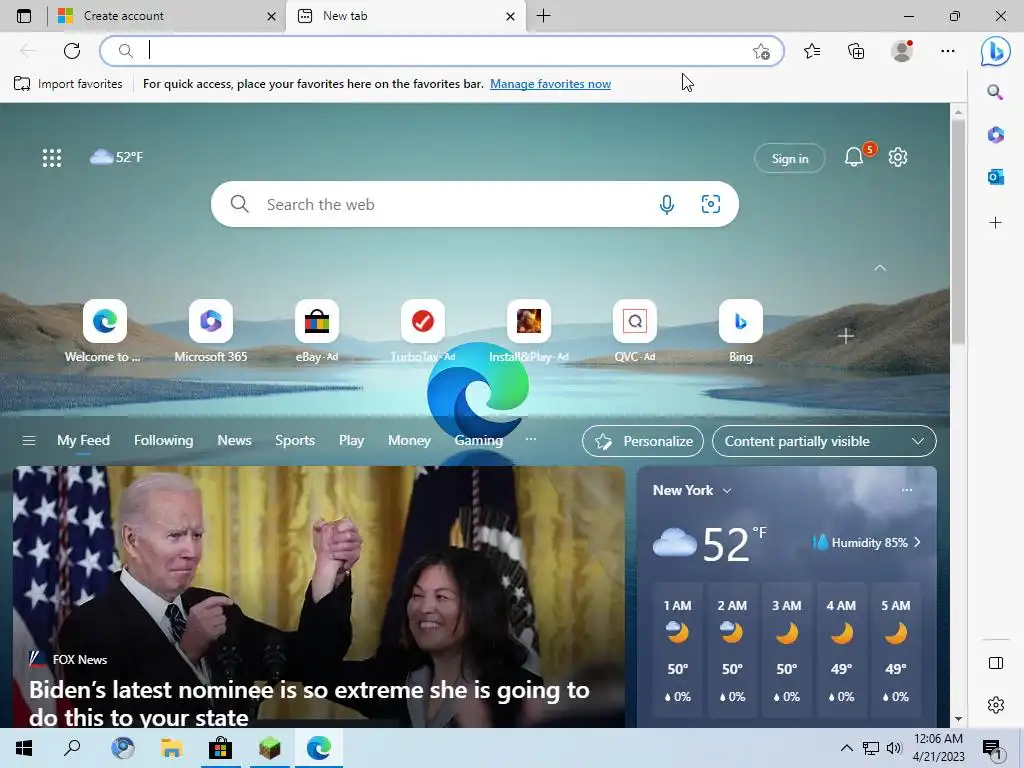
Task: Open page settings gear icon
Action: click(898, 157)
